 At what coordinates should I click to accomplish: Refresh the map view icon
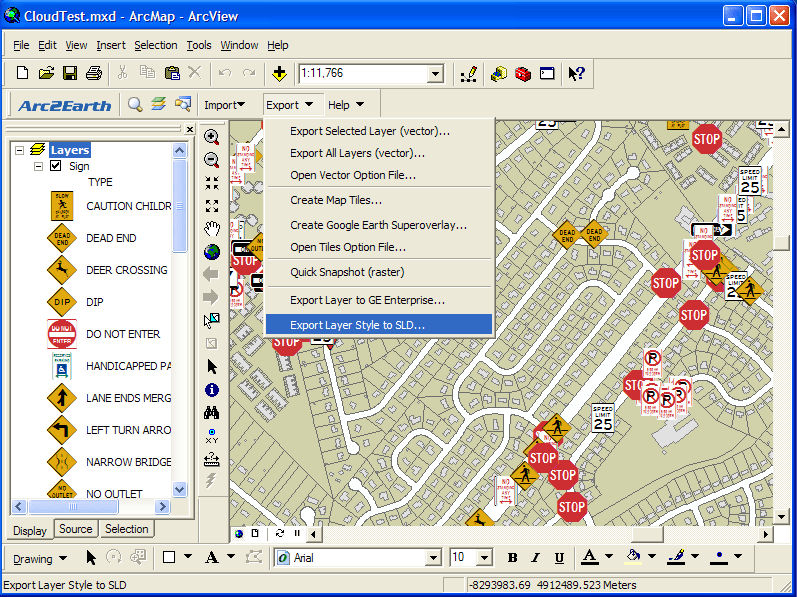point(279,533)
